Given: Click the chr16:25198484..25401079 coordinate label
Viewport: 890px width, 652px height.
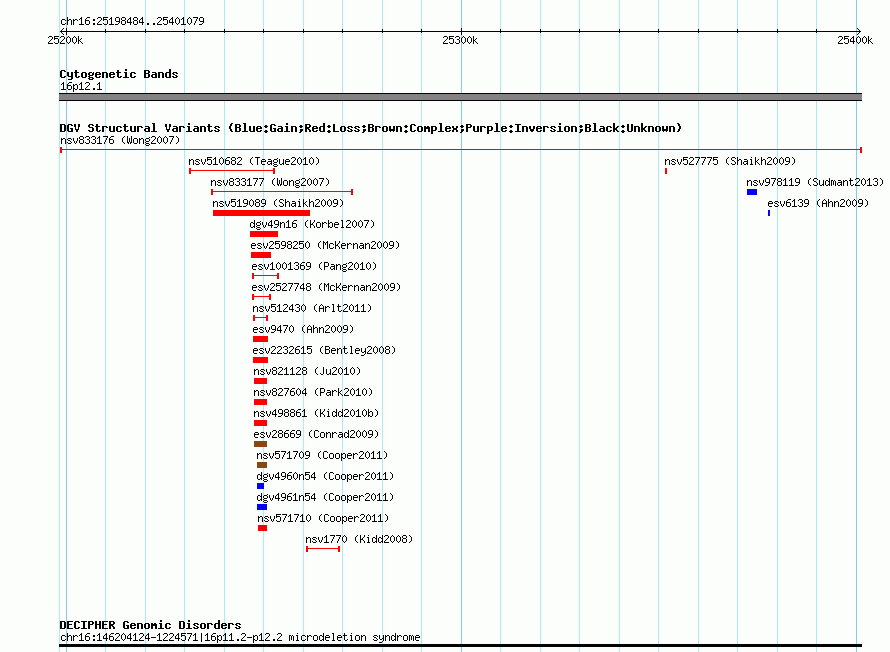Looking at the screenshot, I should click(x=132, y=21).
